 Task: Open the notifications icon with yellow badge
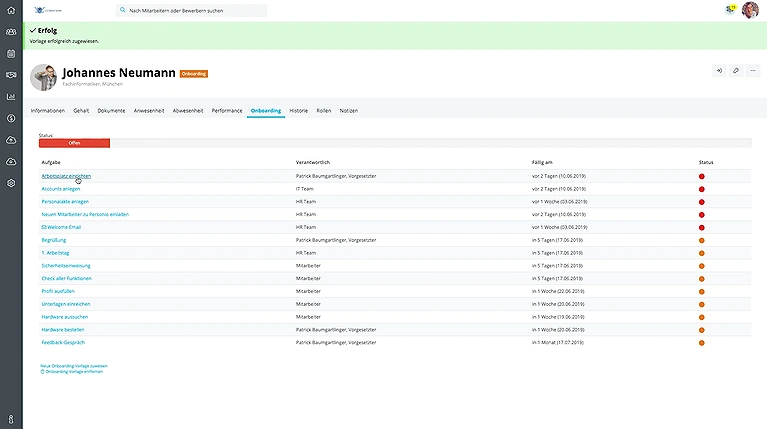point(730,9)
